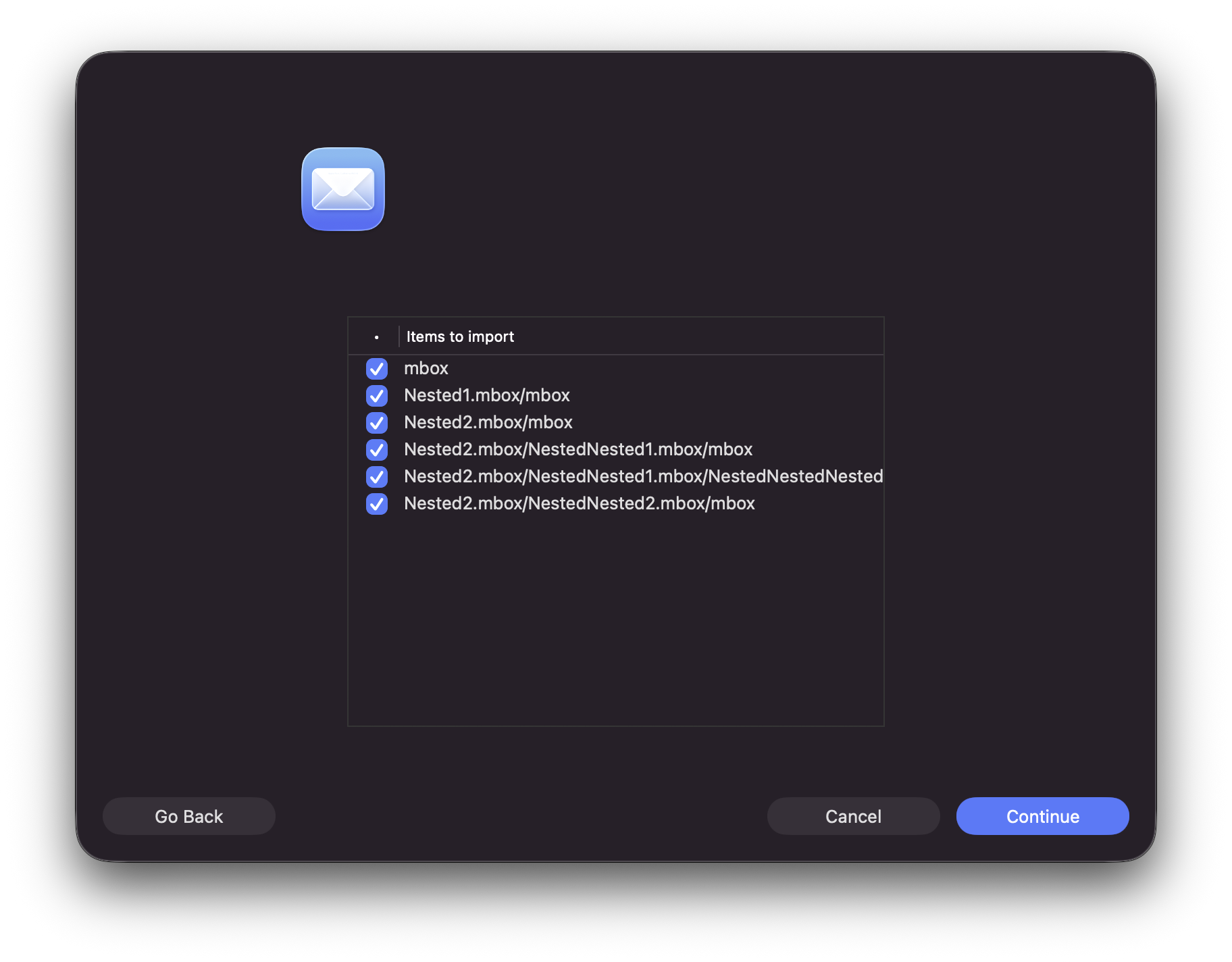
Task: Select the 'mbox' row label
Action: coord(426,368)
